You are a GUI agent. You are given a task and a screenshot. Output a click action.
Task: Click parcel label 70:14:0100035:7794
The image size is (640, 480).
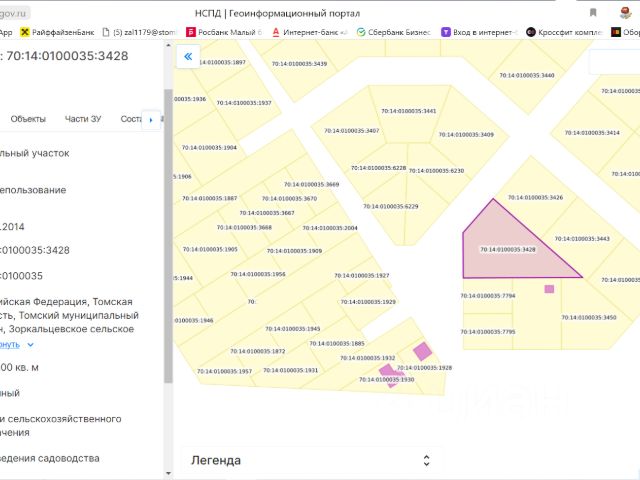[488, 296]
